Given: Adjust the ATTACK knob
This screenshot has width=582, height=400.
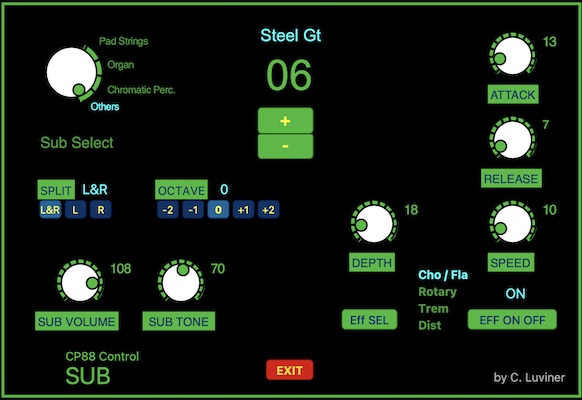Looking at the screenshot, I should click(x=513, y=56).
